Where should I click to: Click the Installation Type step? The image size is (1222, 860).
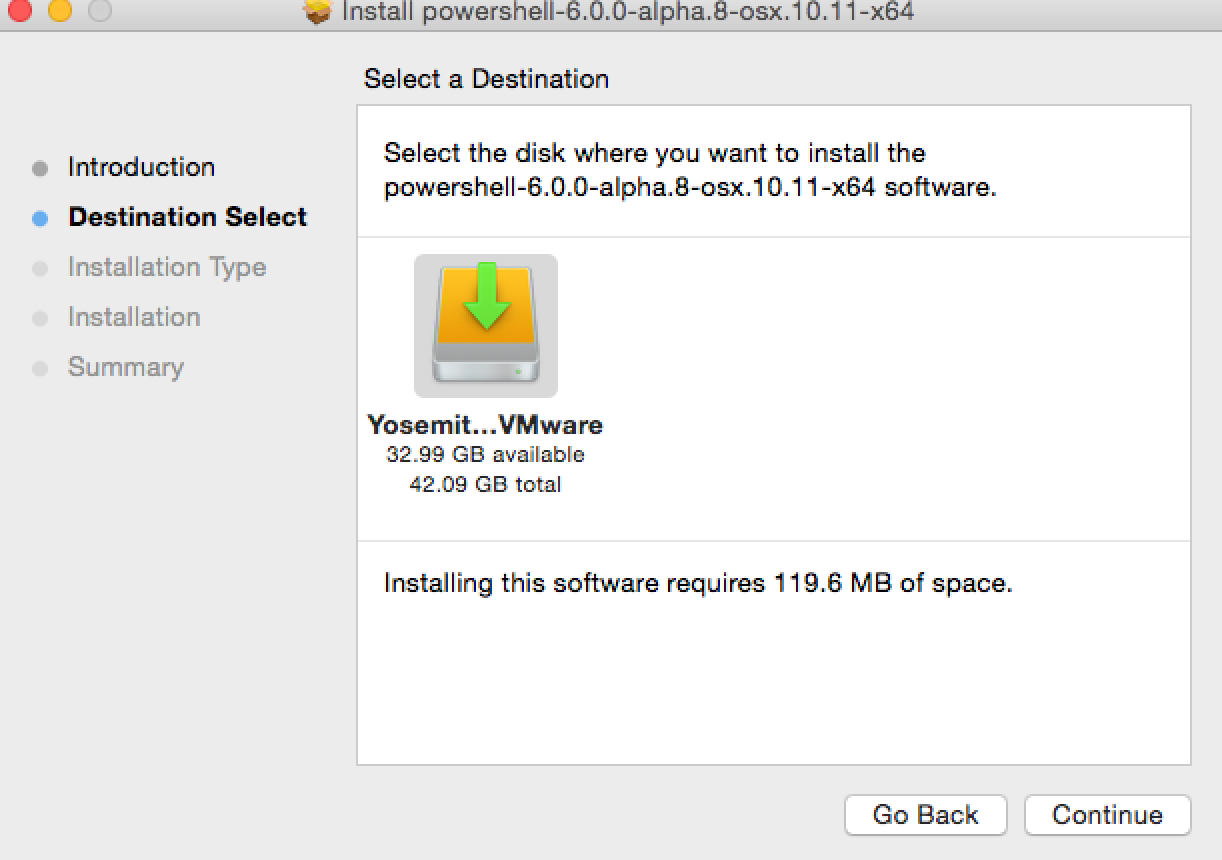(x=167, y=267)
